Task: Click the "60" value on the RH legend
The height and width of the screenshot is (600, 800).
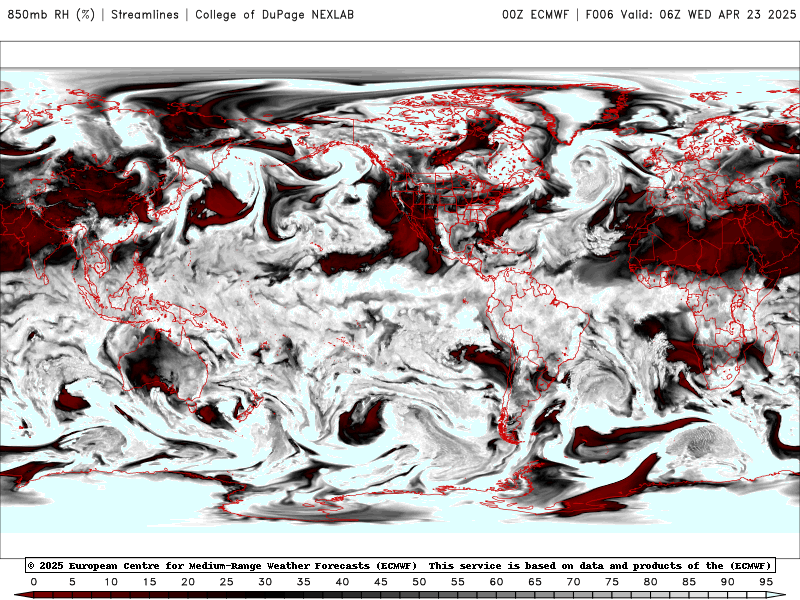Action: pos(496,582)
